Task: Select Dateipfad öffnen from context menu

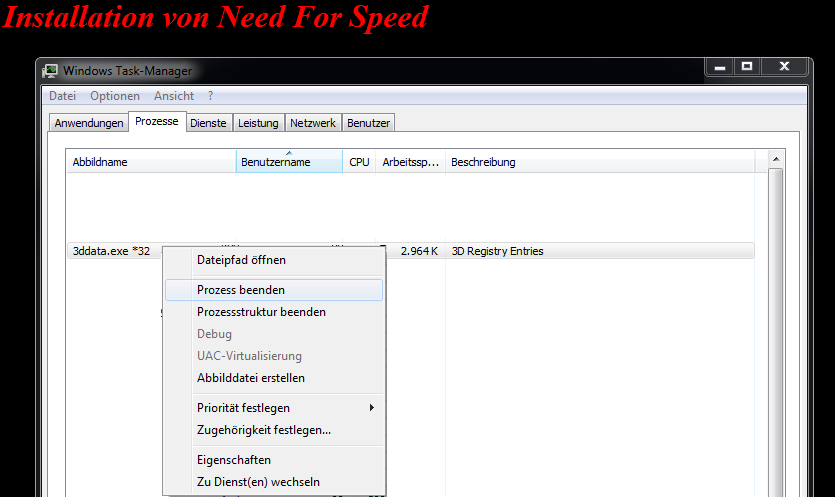Action: point(241,260)
